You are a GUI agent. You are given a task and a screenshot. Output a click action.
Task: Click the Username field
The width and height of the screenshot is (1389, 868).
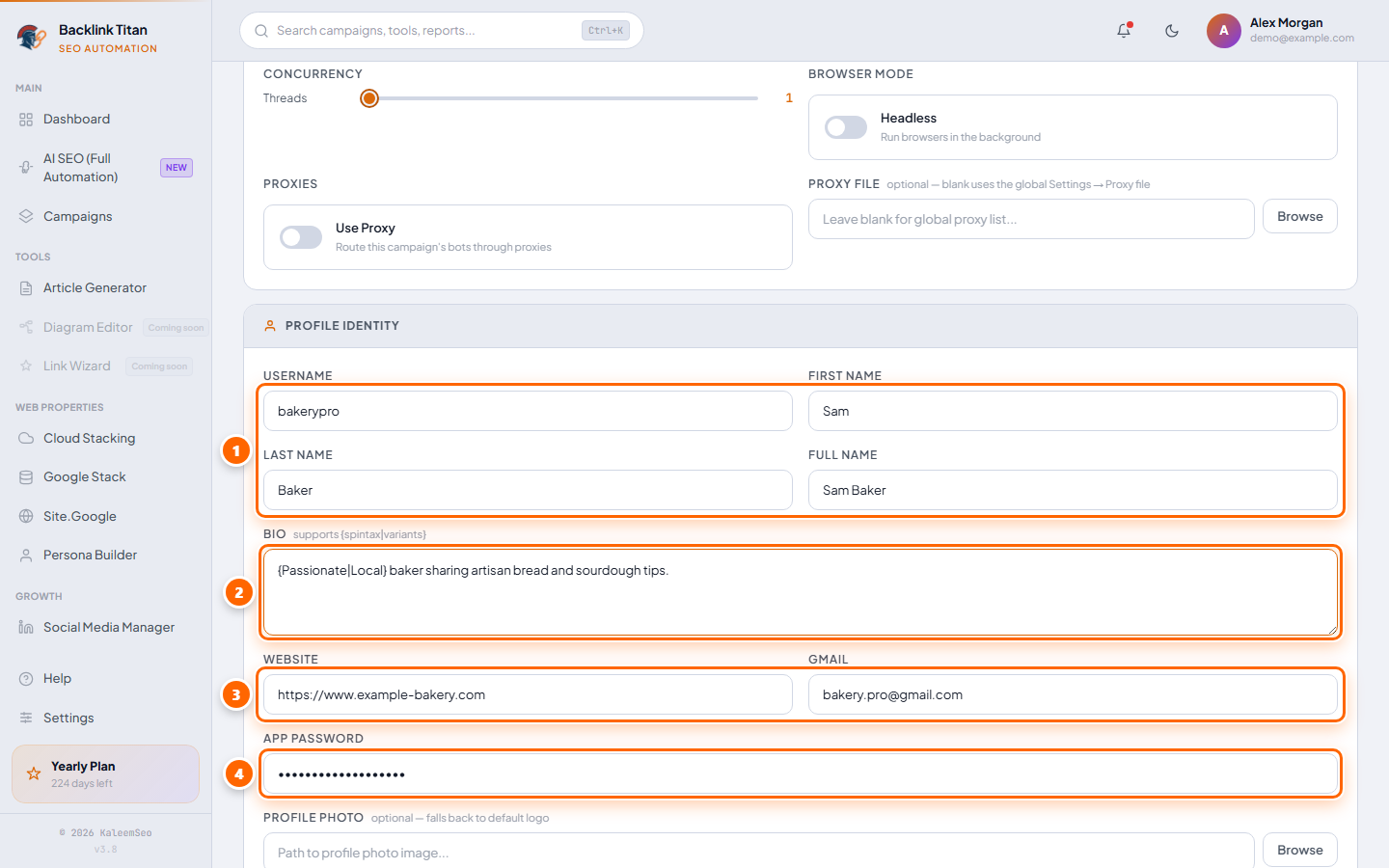pyautogui.click(x=528, y=411)
